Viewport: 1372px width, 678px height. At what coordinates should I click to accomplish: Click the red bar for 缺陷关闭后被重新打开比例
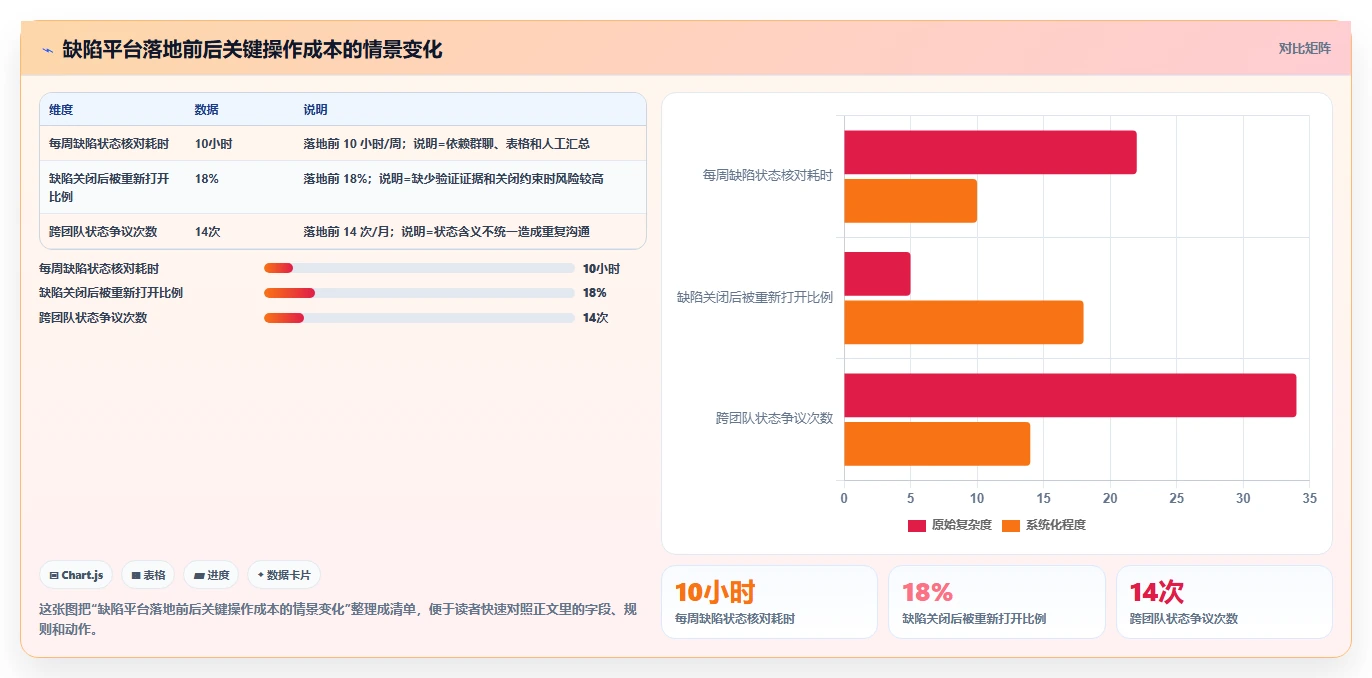coord(877,274)
